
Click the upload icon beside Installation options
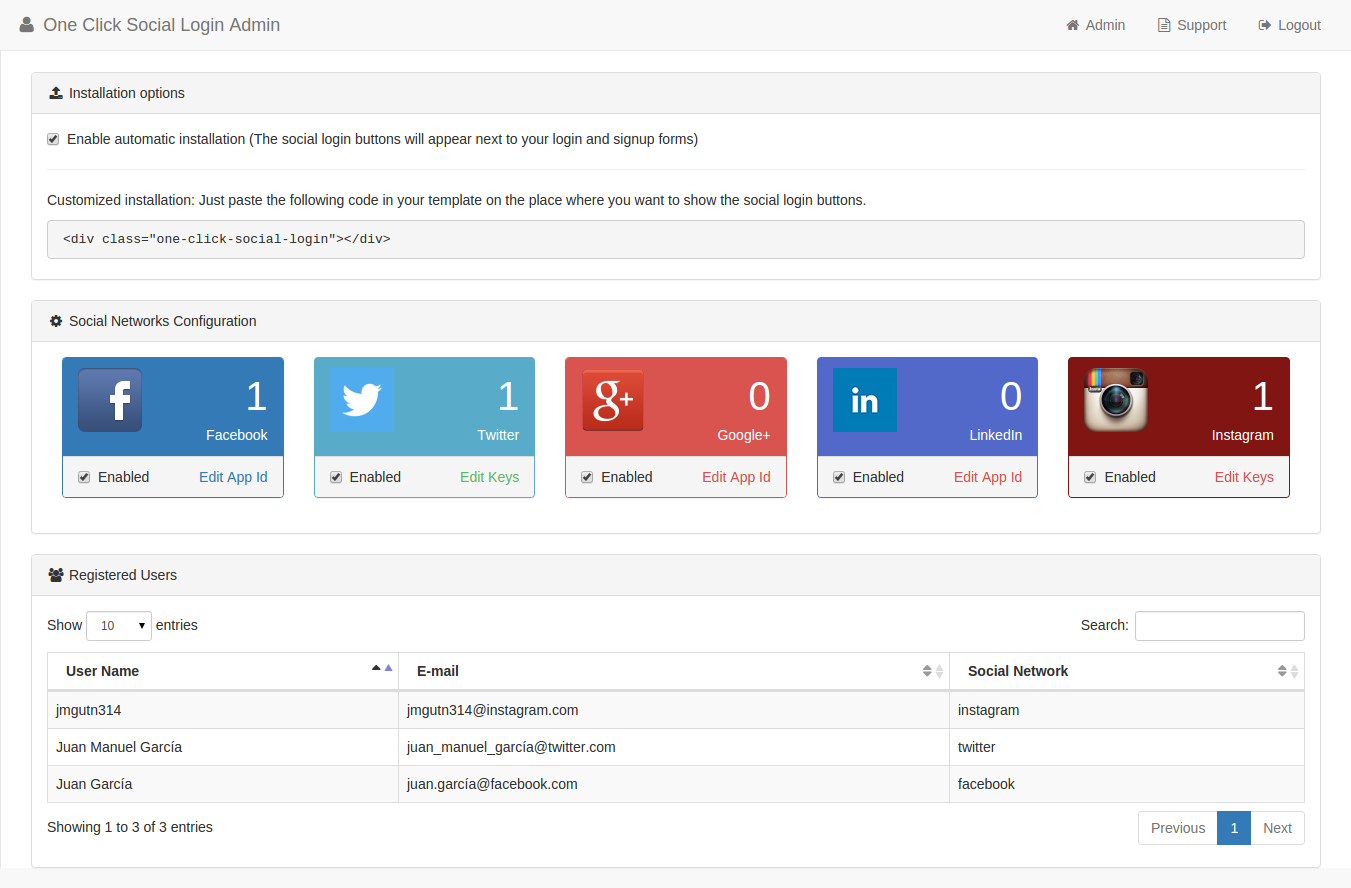point(55,92)
